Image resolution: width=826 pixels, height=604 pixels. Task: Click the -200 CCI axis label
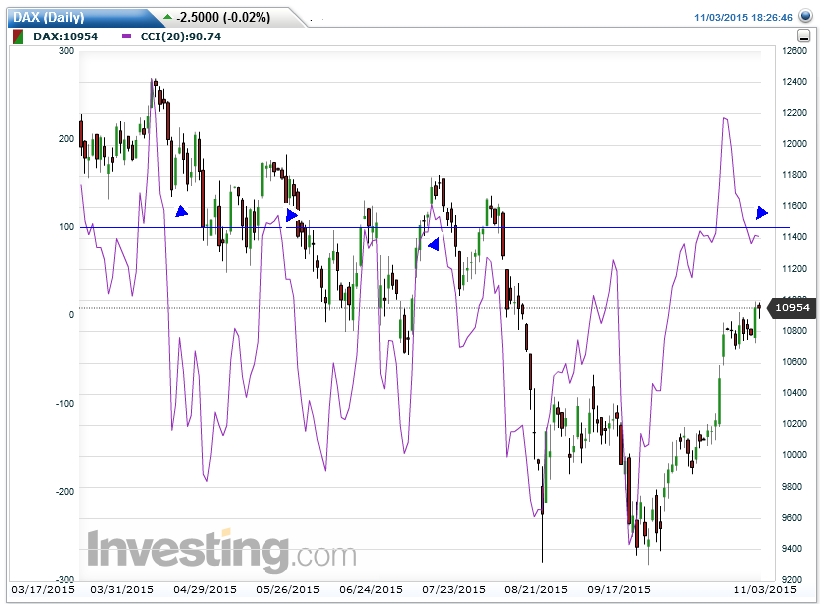tap(65, 491)
